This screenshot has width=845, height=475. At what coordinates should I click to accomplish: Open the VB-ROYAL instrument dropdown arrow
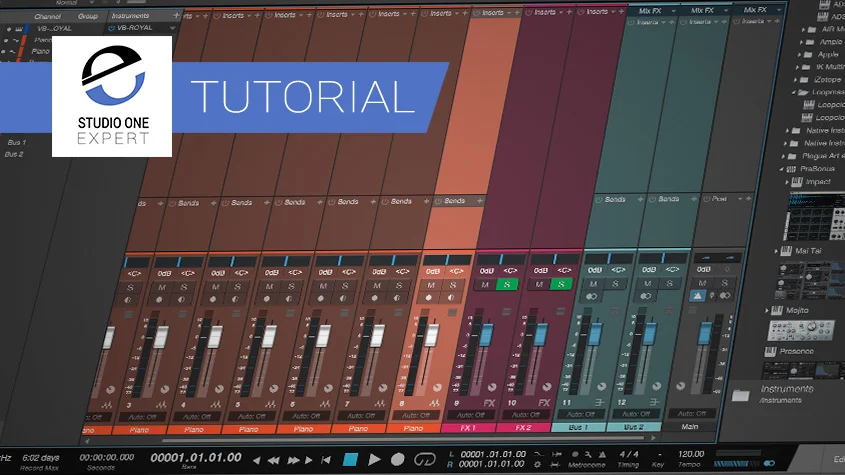tap(172, 28)
